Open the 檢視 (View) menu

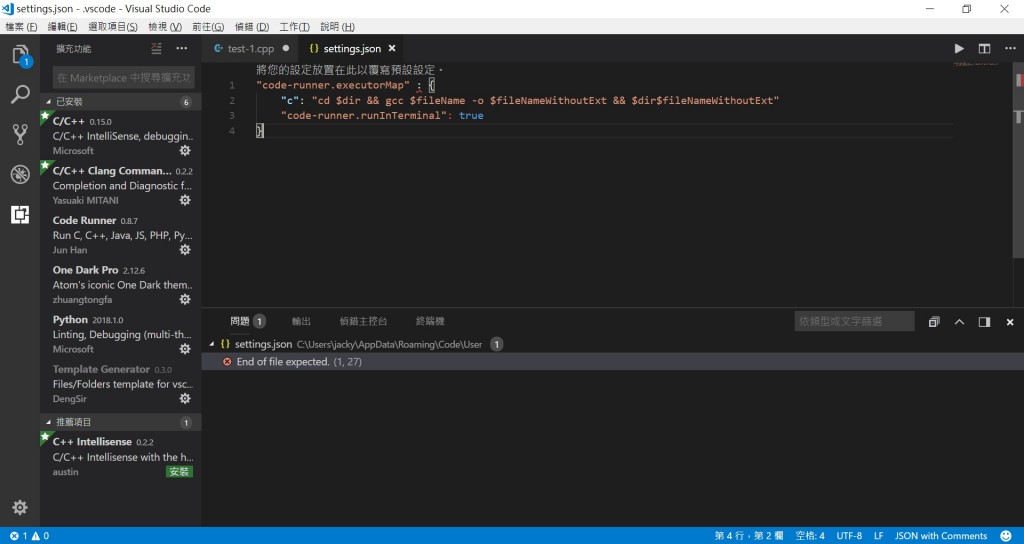pos(165,27)
